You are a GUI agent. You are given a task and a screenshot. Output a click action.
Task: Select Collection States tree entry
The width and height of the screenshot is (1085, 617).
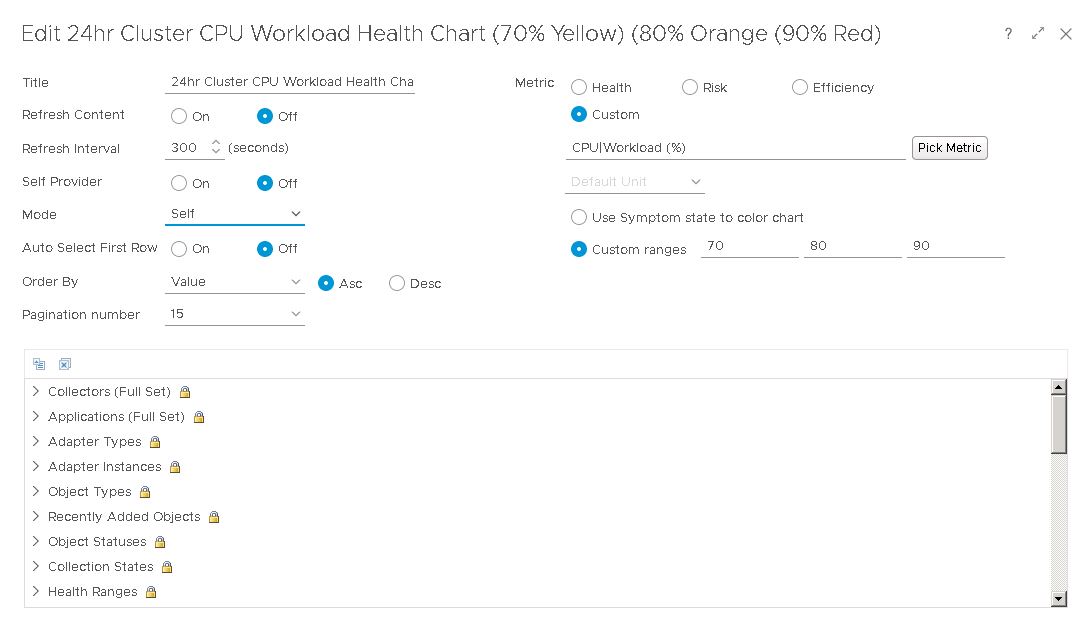[100, 567]
